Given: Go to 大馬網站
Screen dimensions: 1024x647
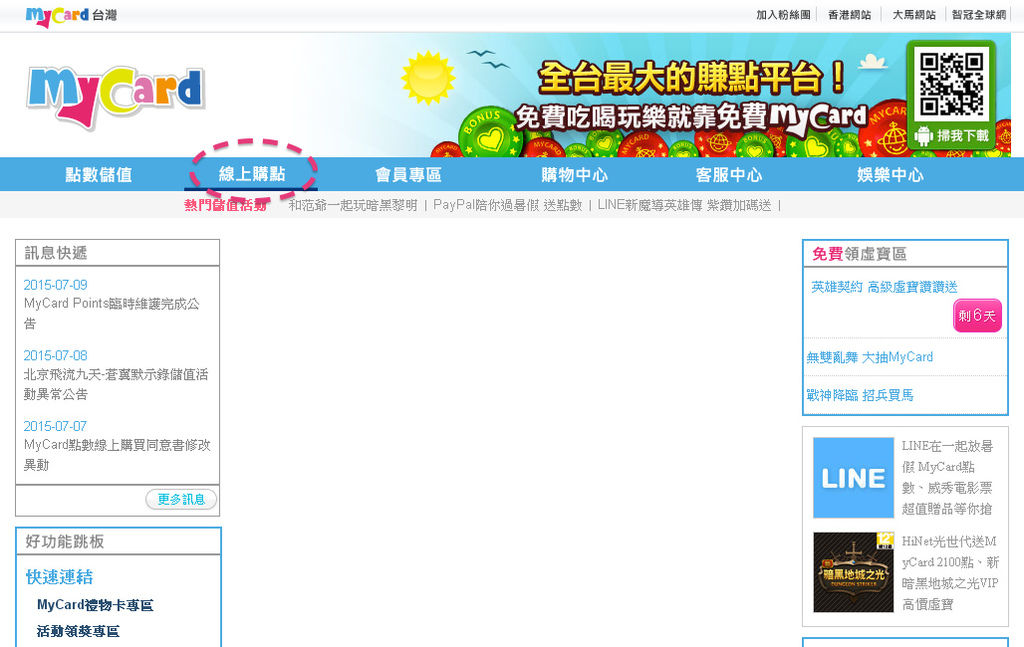Looking at the screenshot, I should point(914,14).
